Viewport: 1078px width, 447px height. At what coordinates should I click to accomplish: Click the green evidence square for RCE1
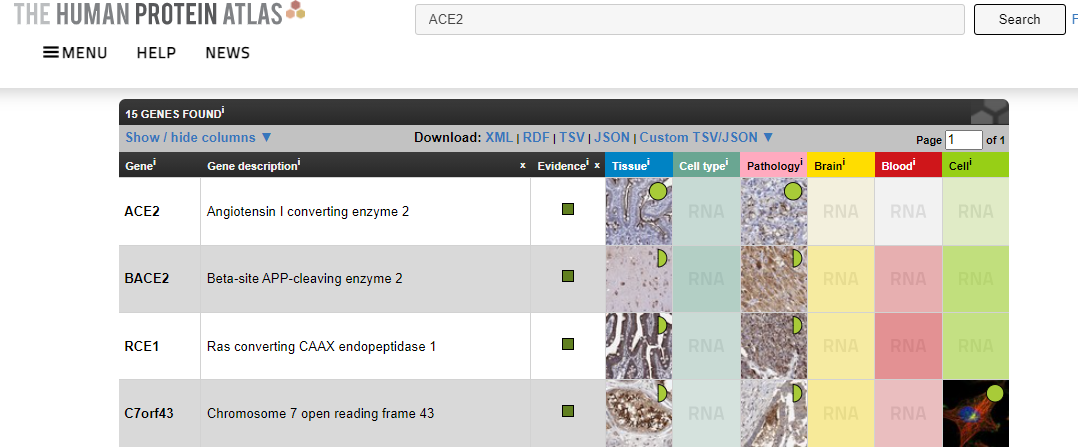point(568,344)
